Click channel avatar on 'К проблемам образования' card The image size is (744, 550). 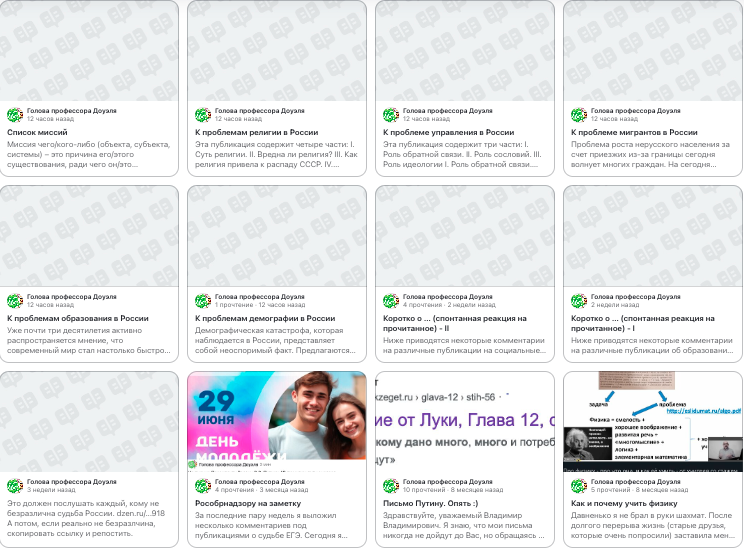[x=15, y=300]
